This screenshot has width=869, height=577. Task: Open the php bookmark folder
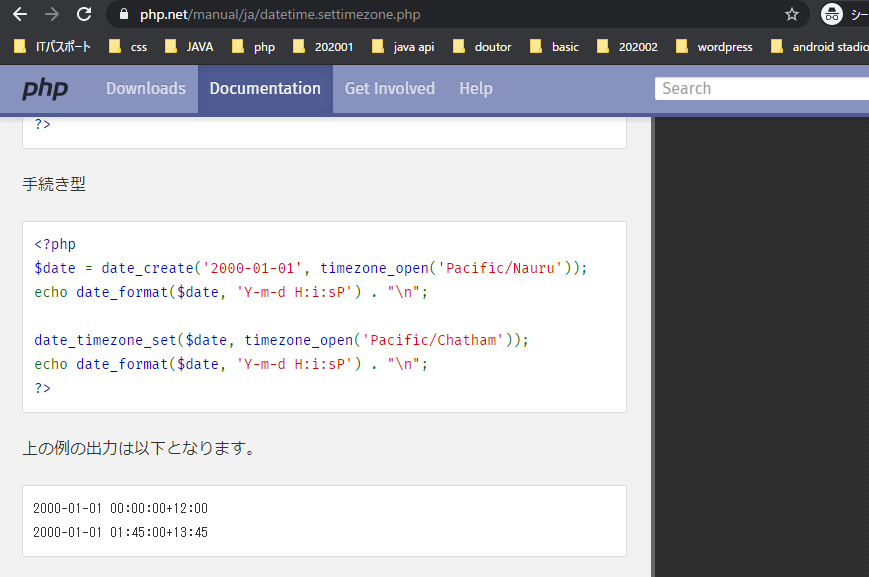point(253,47)
